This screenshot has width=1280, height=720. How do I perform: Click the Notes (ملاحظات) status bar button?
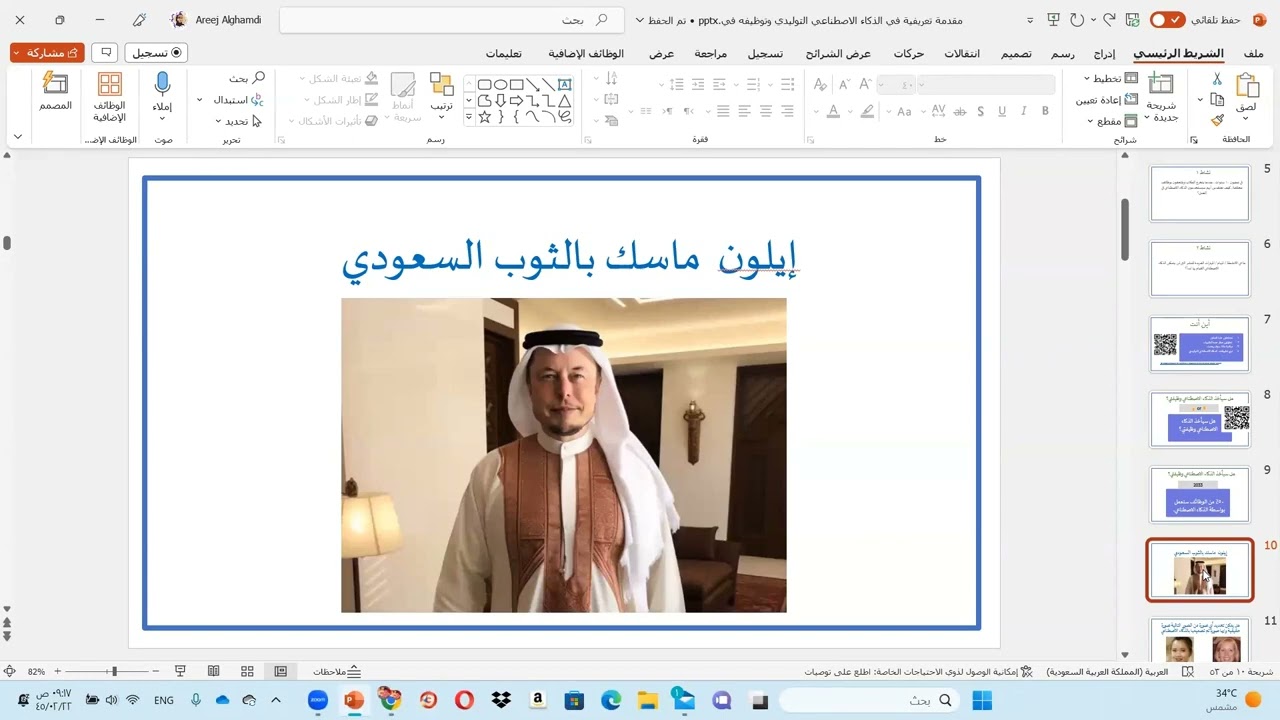pyautogui.click(x=337, y=672)
